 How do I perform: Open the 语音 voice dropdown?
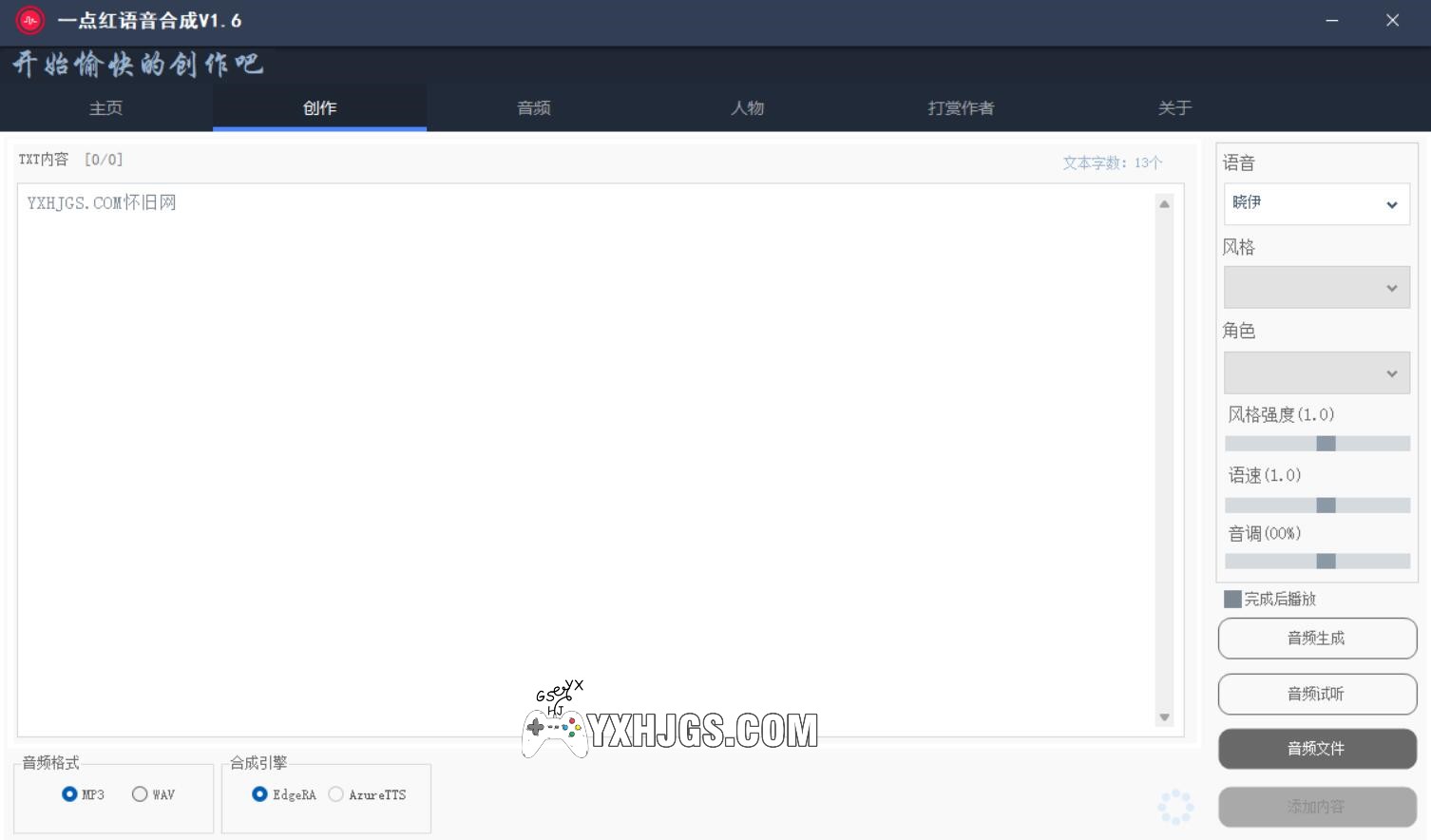coord(1316,203)
